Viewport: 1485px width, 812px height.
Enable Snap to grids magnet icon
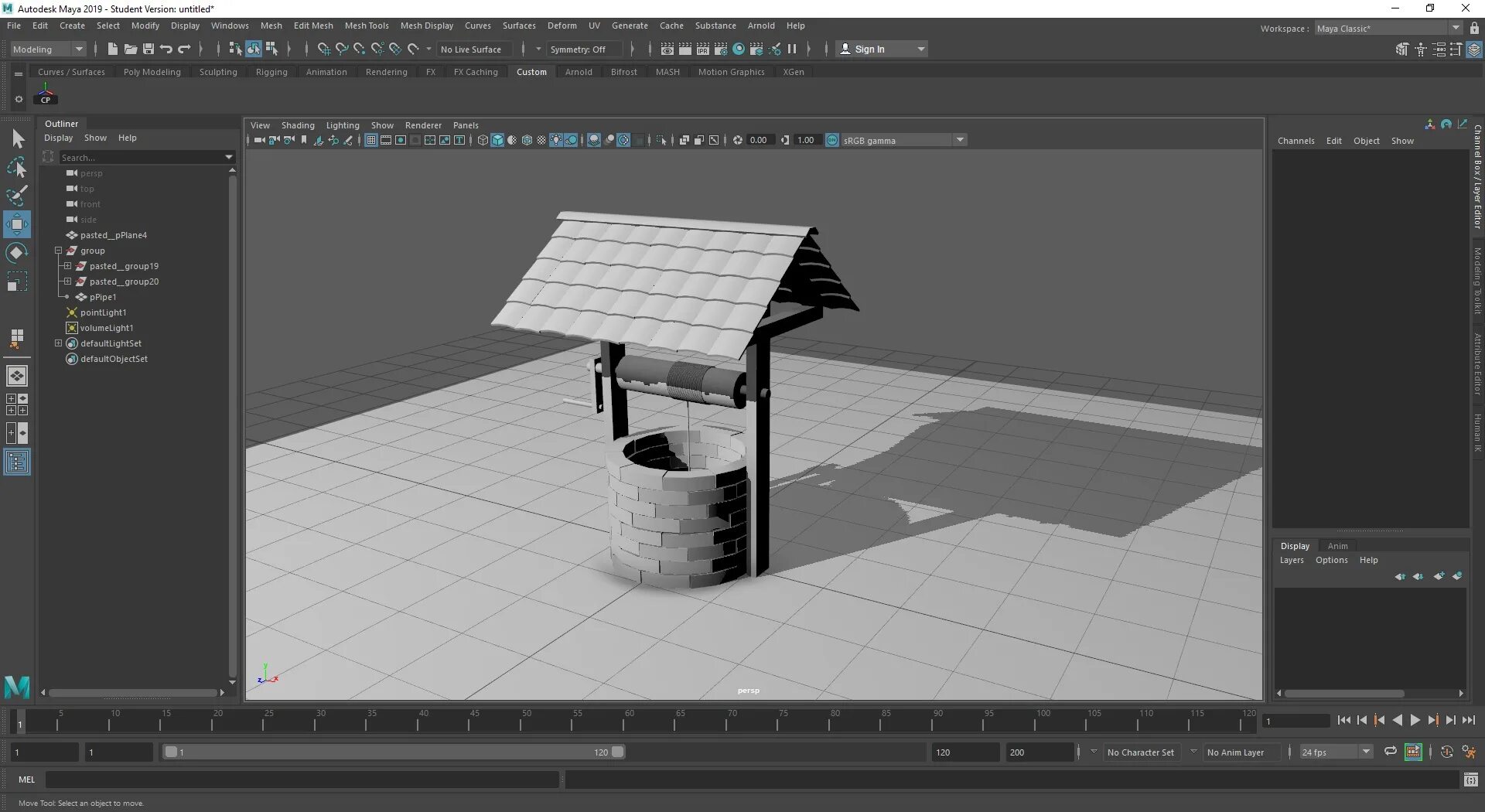323,49
